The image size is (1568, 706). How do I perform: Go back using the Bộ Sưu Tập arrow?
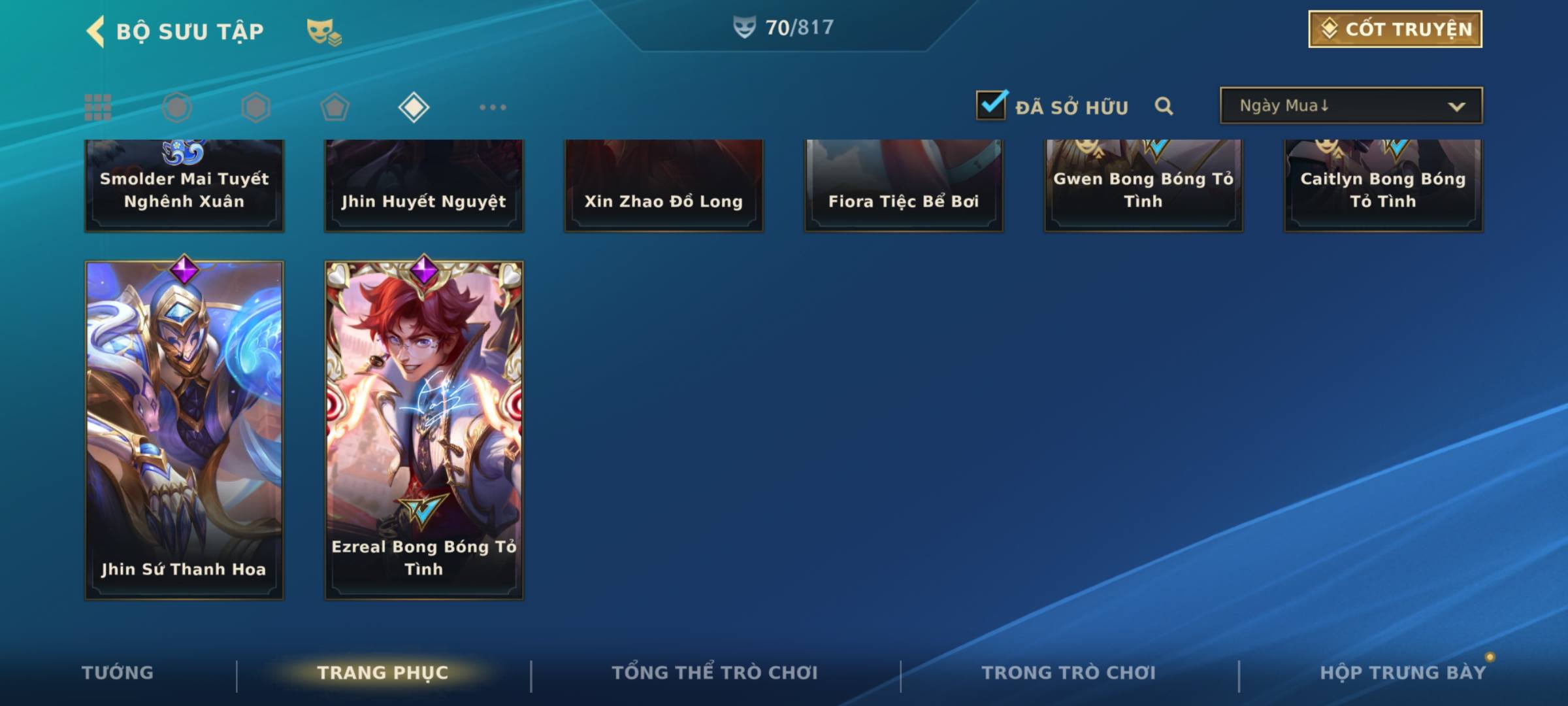[x=95, y=31]
